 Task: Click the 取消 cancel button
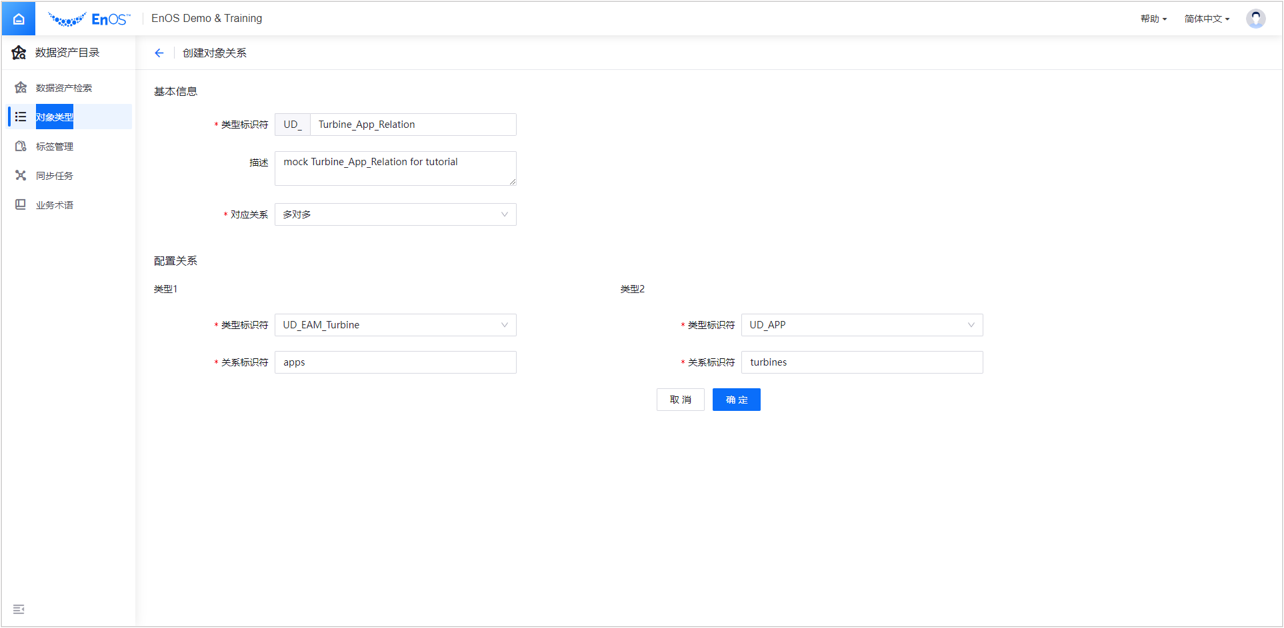(x=680, y=399)
